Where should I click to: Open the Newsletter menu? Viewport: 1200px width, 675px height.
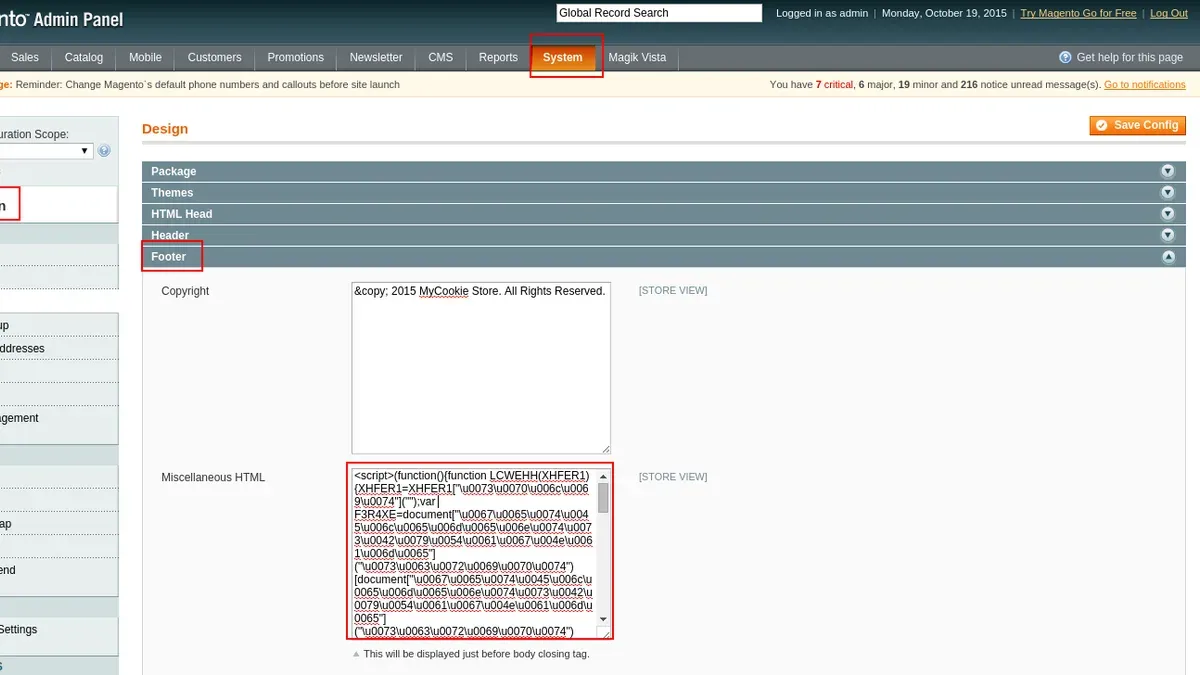tap(376, 57)
